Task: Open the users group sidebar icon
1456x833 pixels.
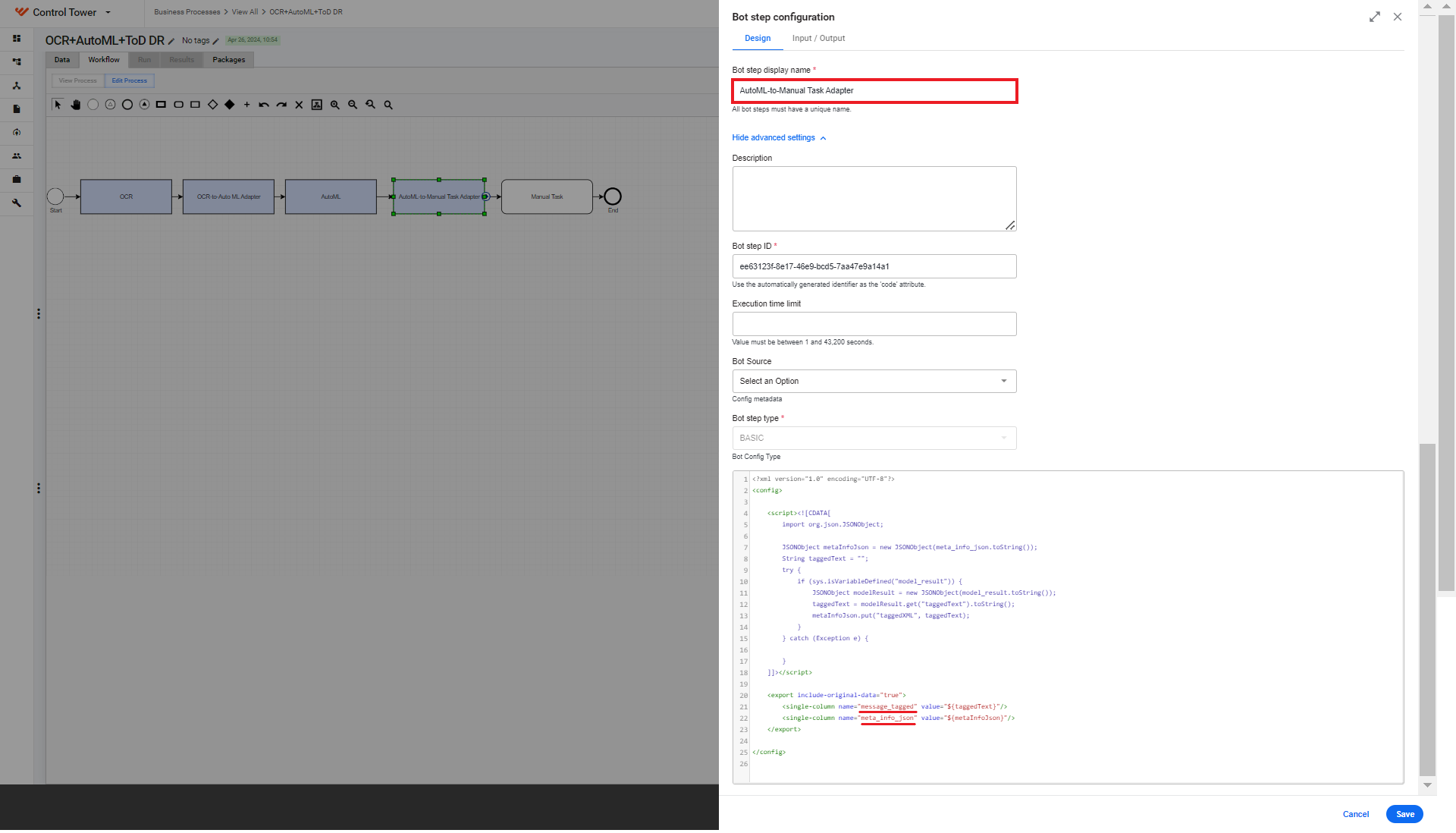Action: (x=17, y=156)
